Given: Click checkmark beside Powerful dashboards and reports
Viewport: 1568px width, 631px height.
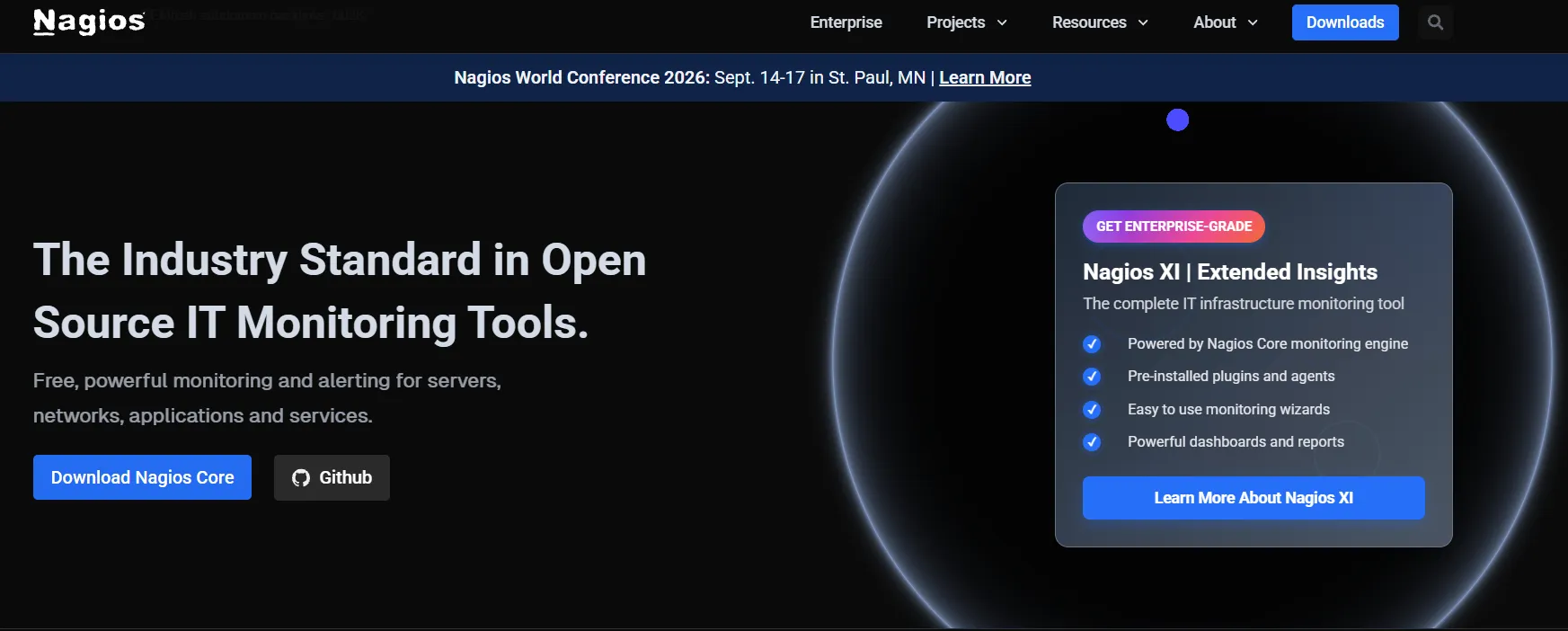Looking at the screenshot, I should pyautogui.click(x=1092, y=442).
